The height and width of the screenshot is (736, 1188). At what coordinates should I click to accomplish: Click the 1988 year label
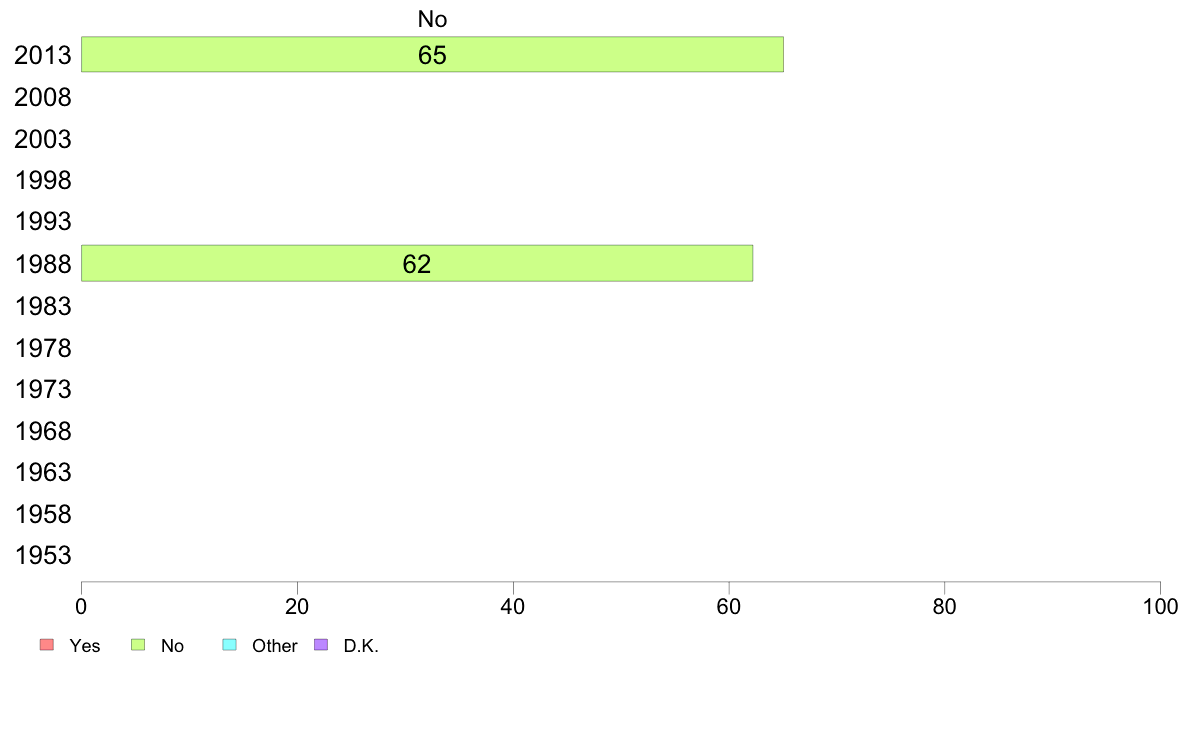point(42,264)
